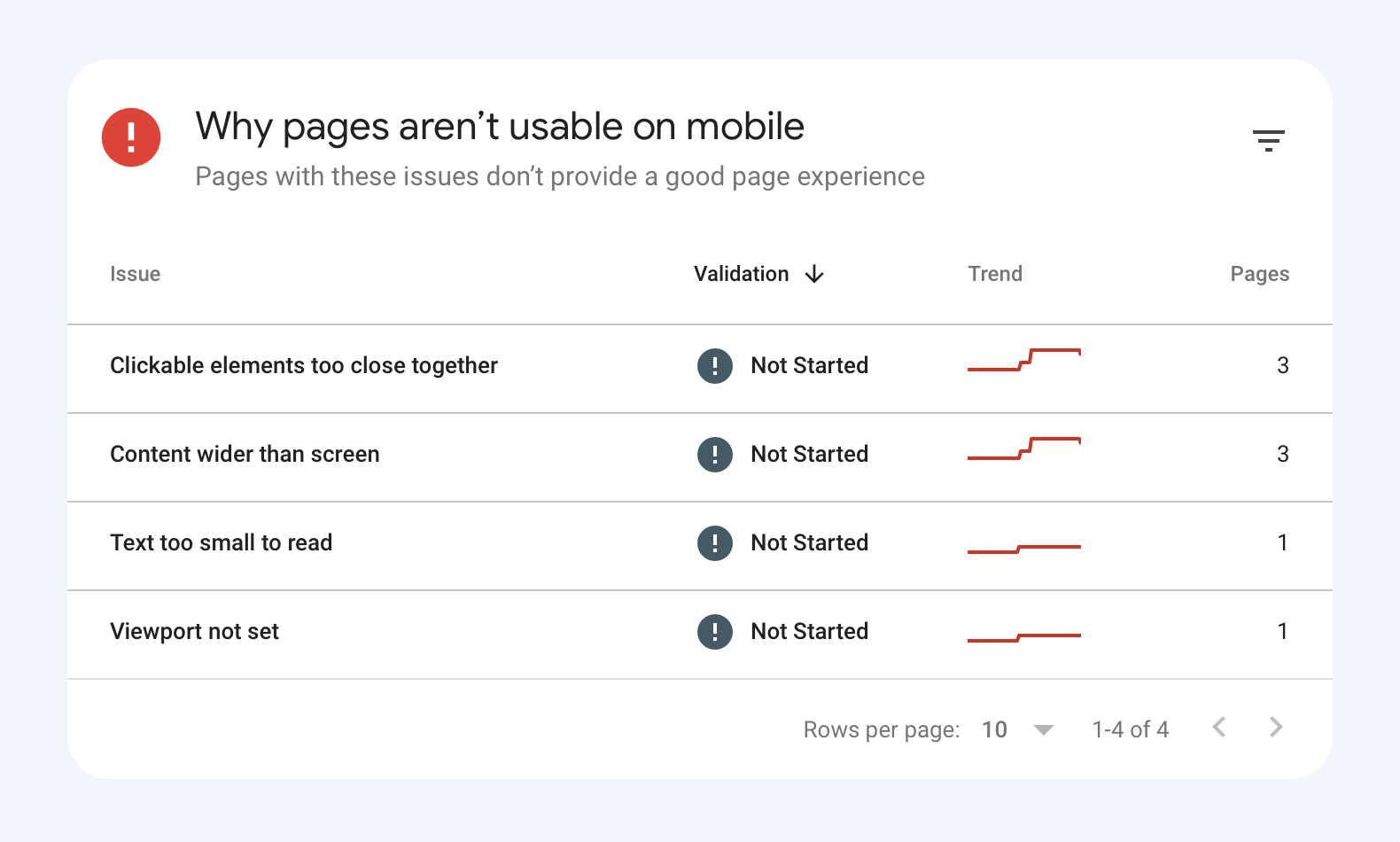Image resolution: width=1400 pixels, height=842 pixels.
Task: Click status icon for Clickable elements row
Action: pos(714,366)
